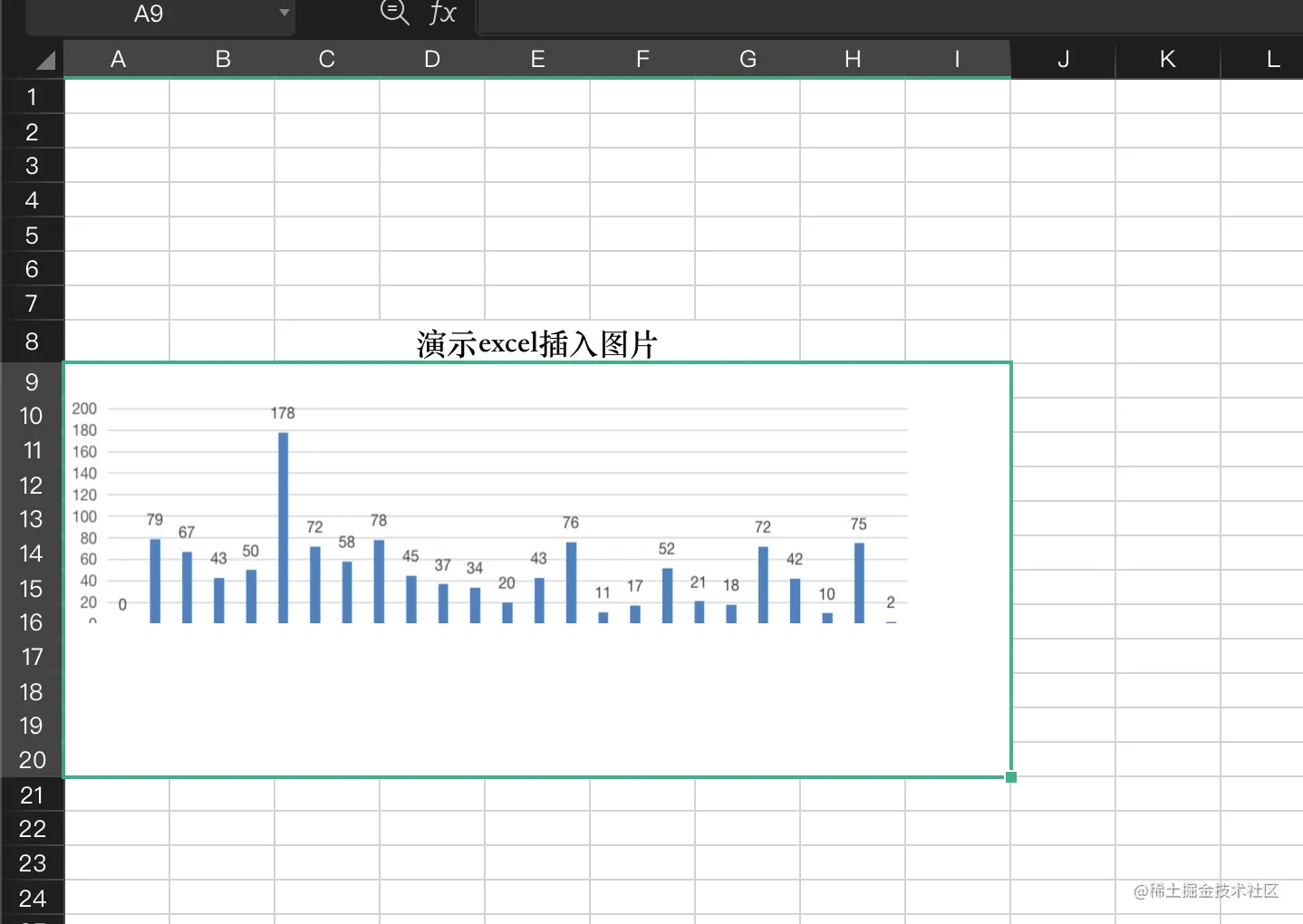Select row 1 header
Screen dimensions: 1303x924
click(32, 96)
